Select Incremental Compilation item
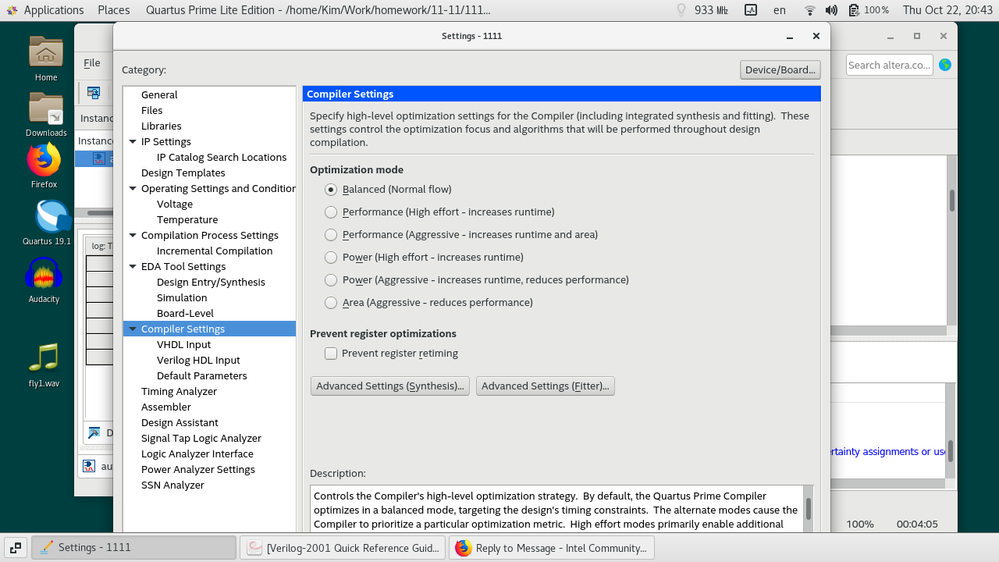This screenshot has width=999, height=562. [215, 251]
